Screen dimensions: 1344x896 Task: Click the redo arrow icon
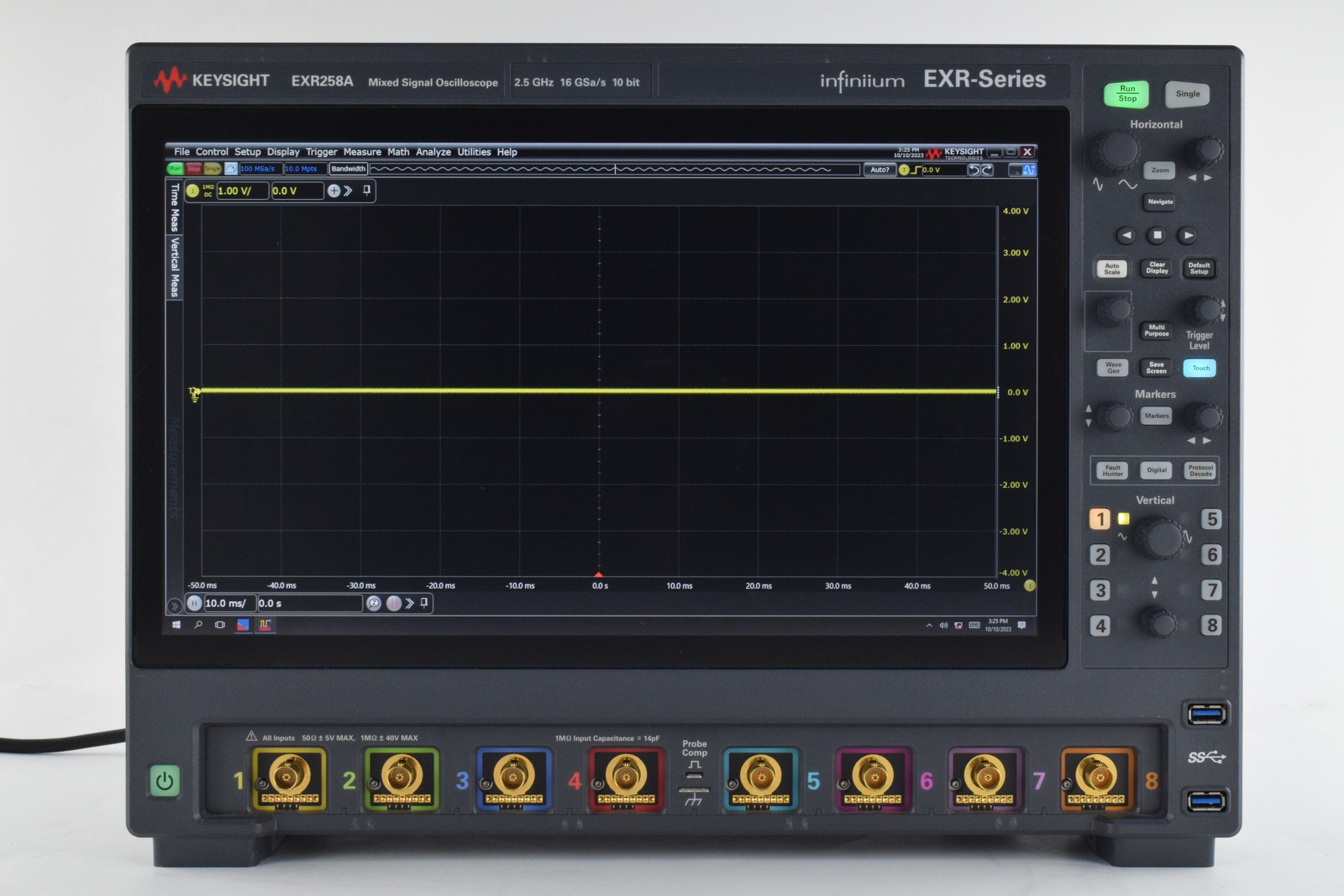tap(988, 170)
